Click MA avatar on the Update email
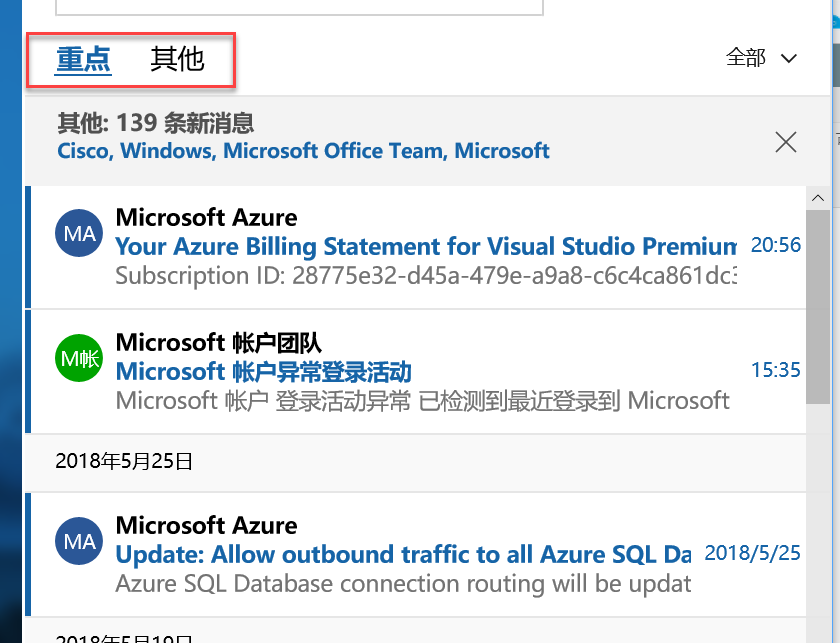Screen dimensions: 840x643 pyautogui.click(x=79, y=542)
